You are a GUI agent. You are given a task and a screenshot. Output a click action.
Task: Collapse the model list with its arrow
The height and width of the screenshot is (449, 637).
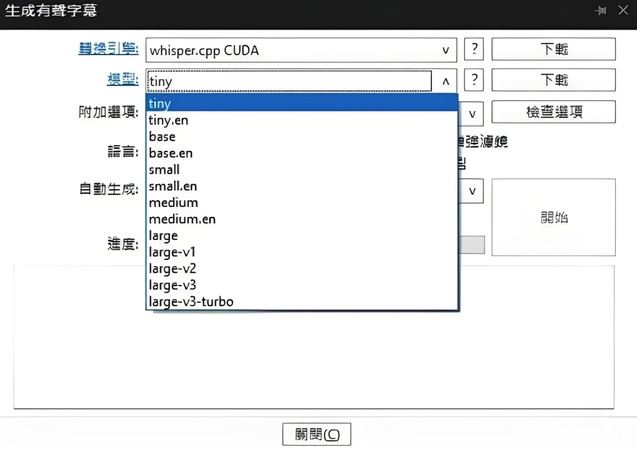point(445,81)
